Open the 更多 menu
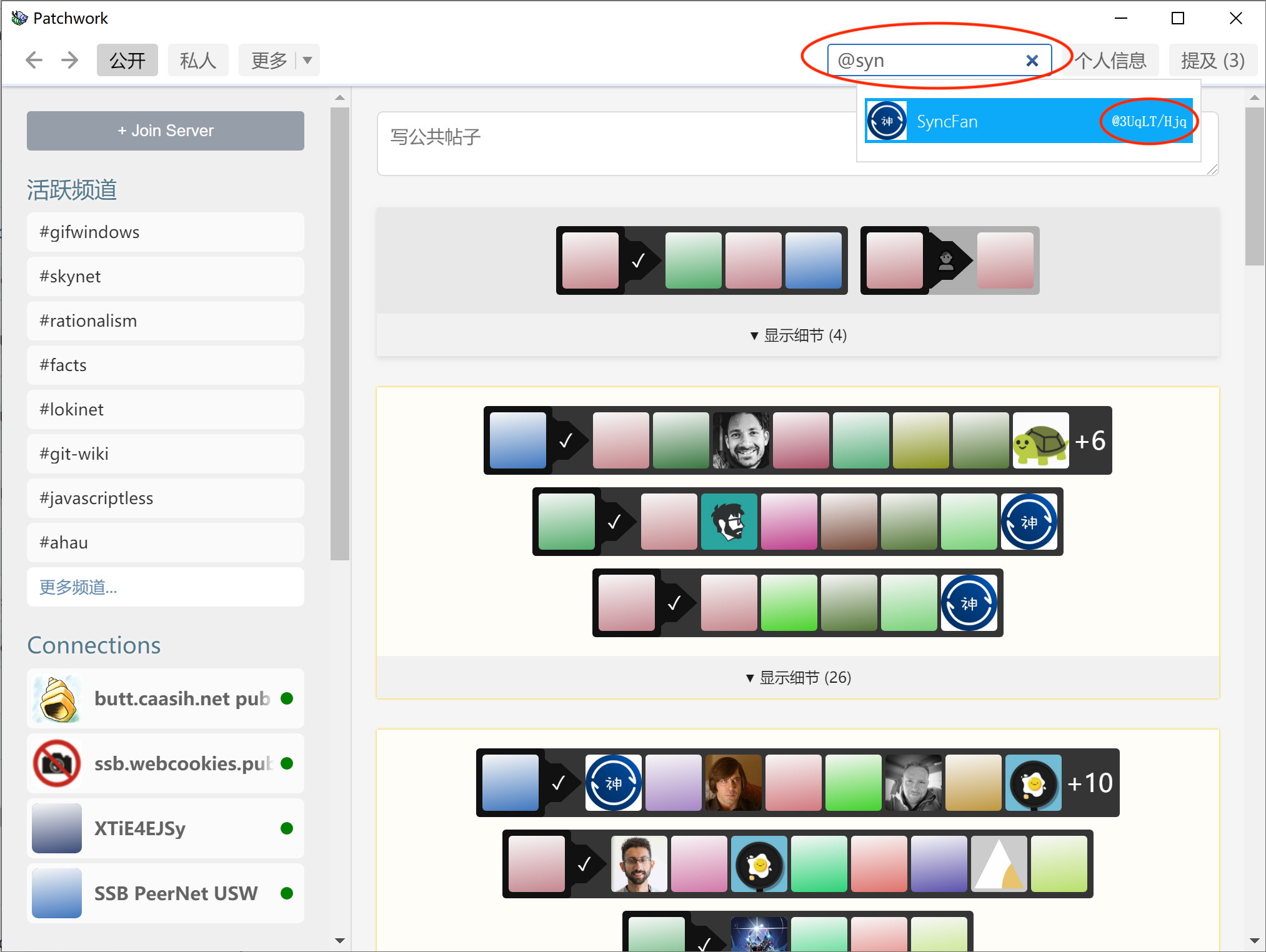Viewport: 1266px width, 952px height. [269, 60]
